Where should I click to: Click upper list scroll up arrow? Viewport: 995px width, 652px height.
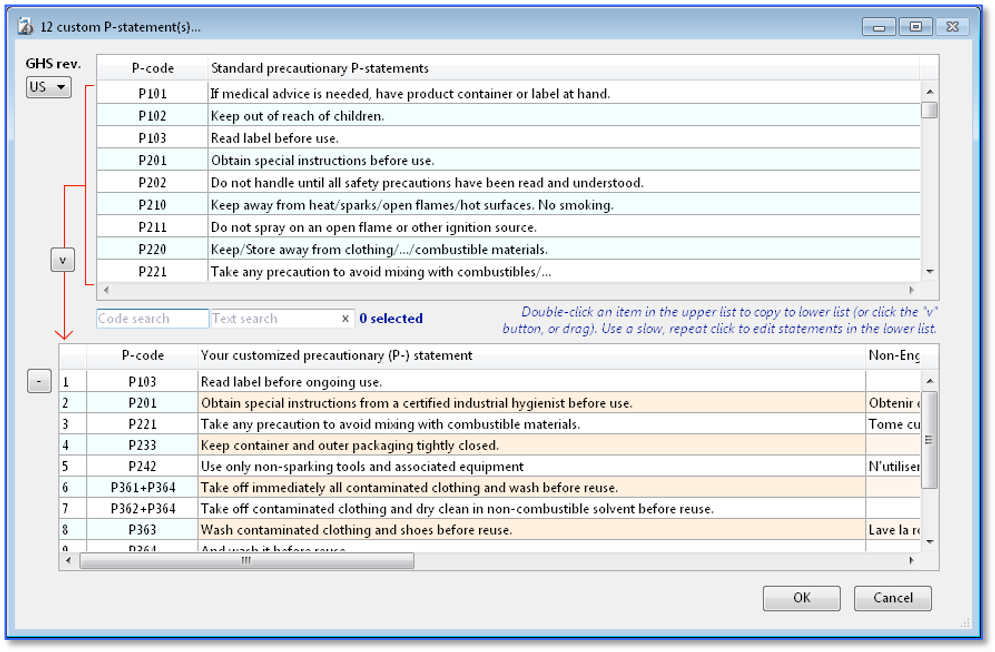(930, 91)
